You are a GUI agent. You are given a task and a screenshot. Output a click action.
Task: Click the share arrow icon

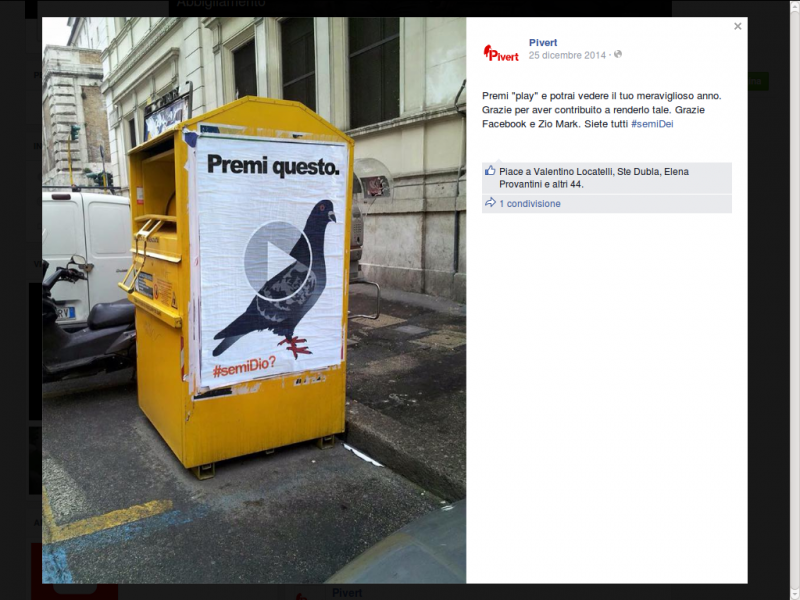[490, 203]
